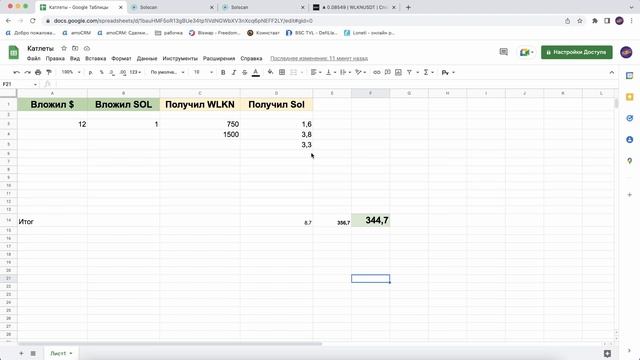Print the spreadsheet via printer icon
This screenshot has width=640, height=360.
[38, 72]
